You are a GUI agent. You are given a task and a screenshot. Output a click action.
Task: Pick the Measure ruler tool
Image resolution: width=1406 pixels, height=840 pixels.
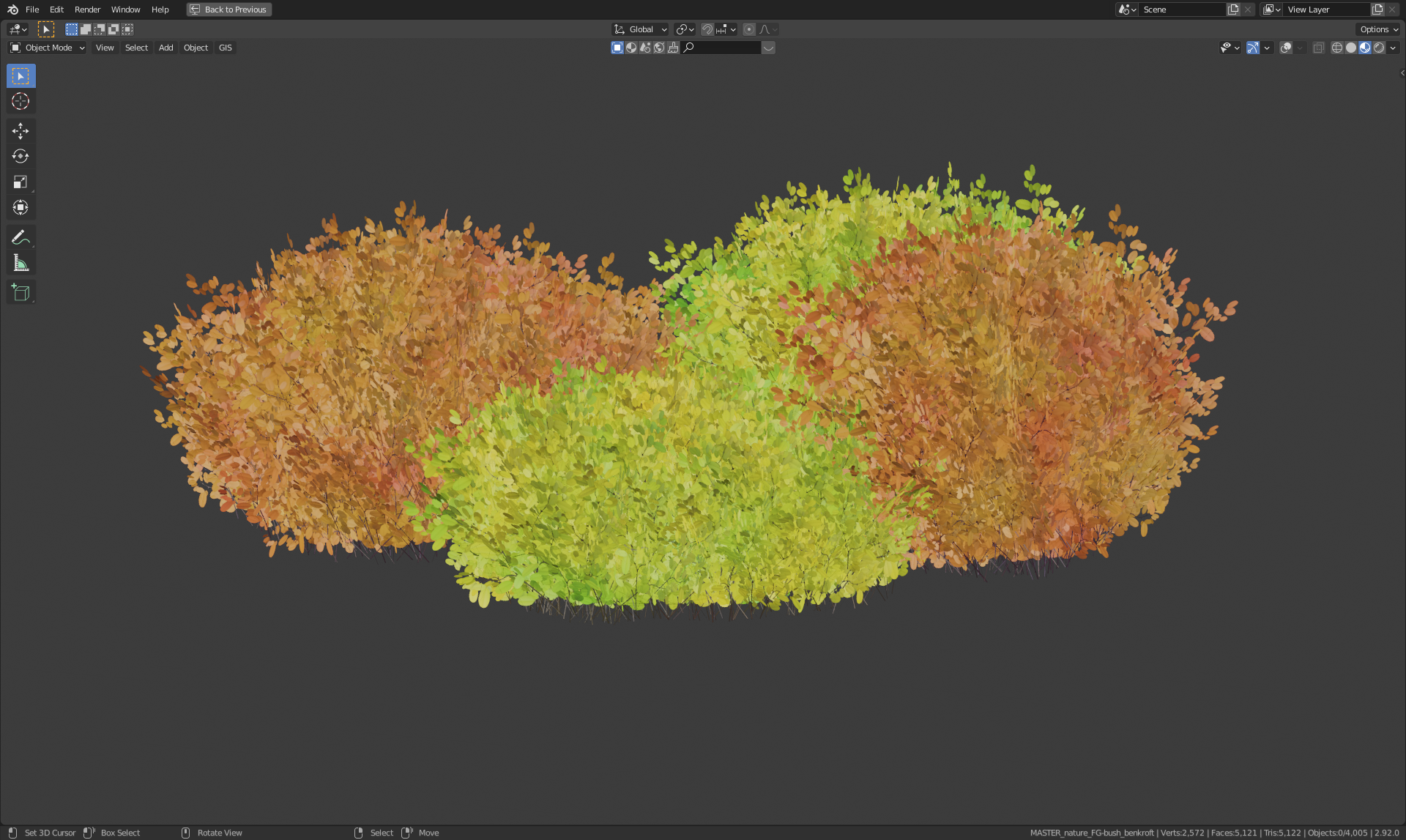click(x=21, y=263)
